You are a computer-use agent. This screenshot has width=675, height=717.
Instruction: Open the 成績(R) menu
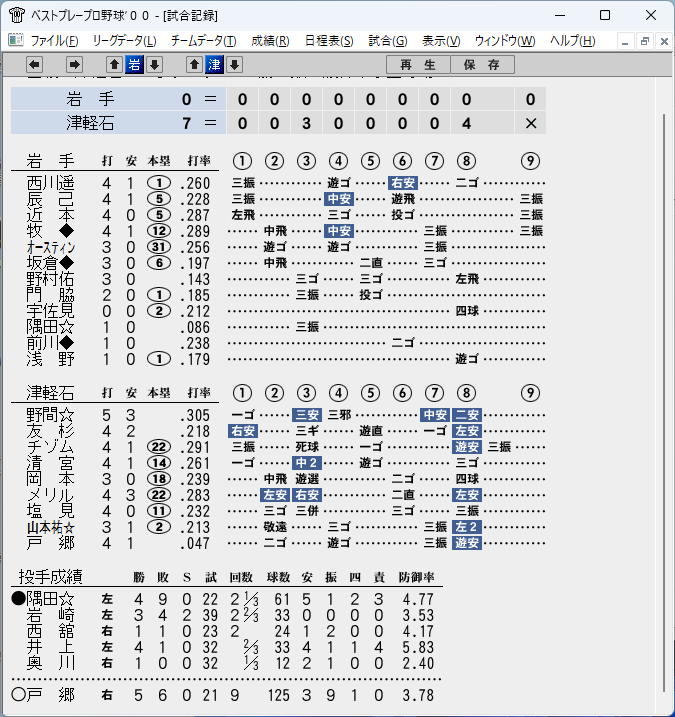(270, 41)
